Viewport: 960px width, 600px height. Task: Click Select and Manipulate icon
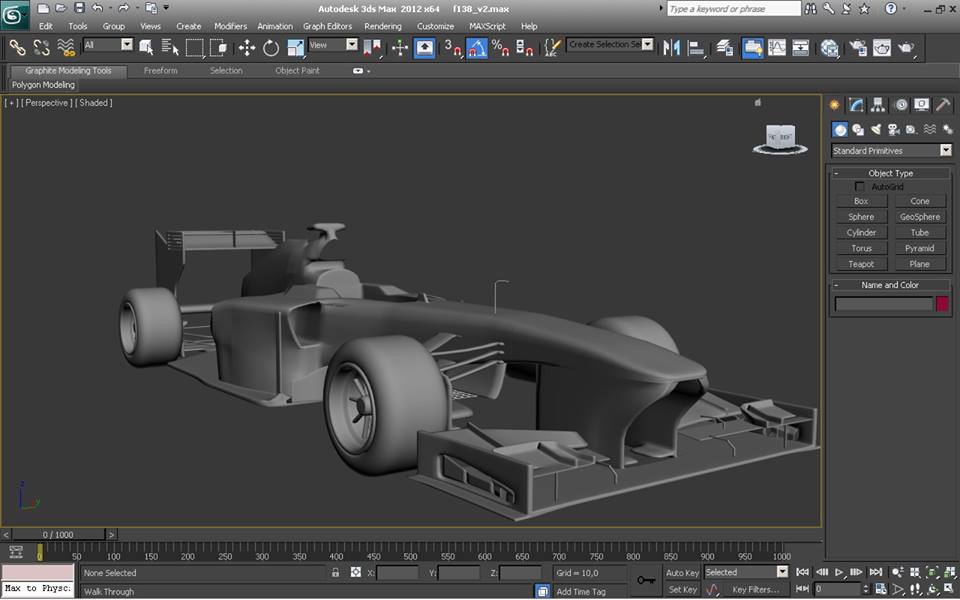tap(400, 47)
